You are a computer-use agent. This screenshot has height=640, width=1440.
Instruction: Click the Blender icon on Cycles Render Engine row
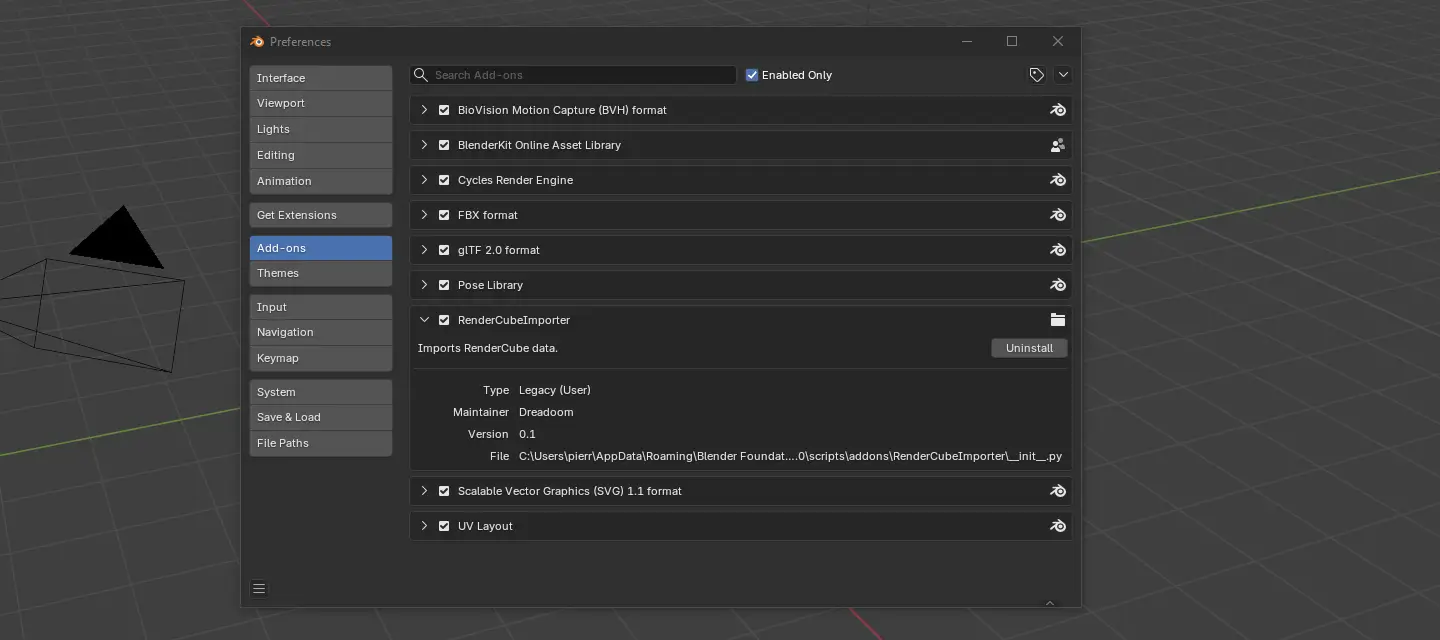point(1058,180)
